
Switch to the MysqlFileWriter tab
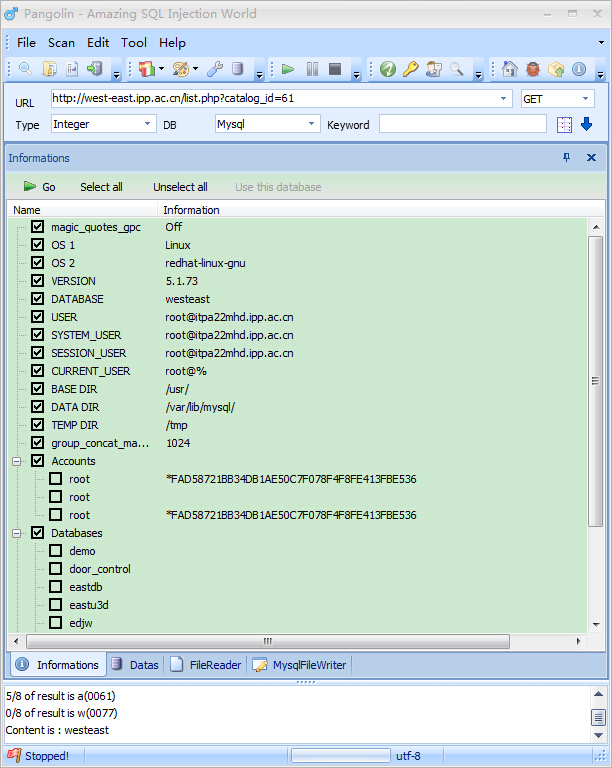300,665
